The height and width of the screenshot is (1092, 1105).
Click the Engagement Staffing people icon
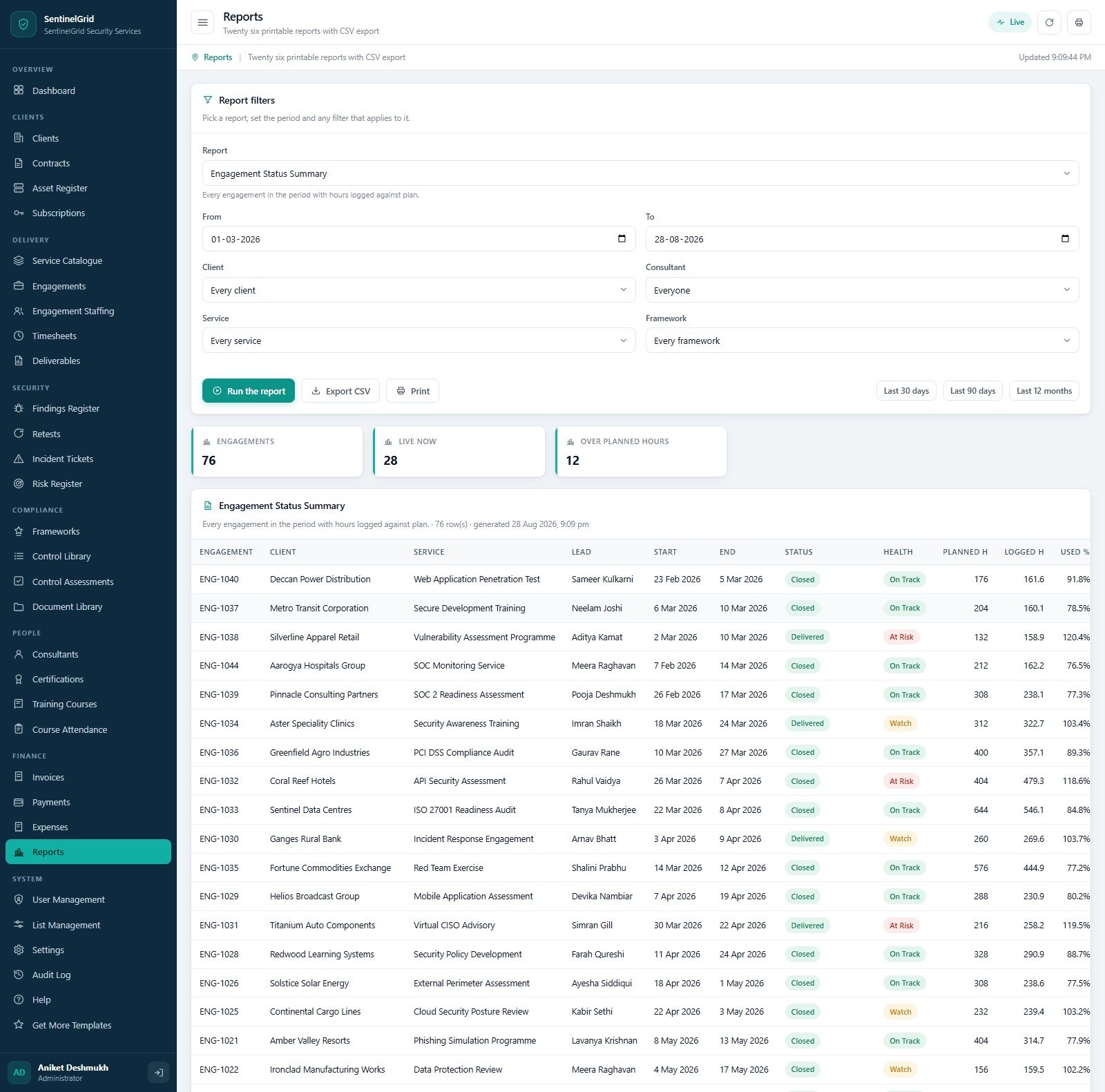point(19,311)
